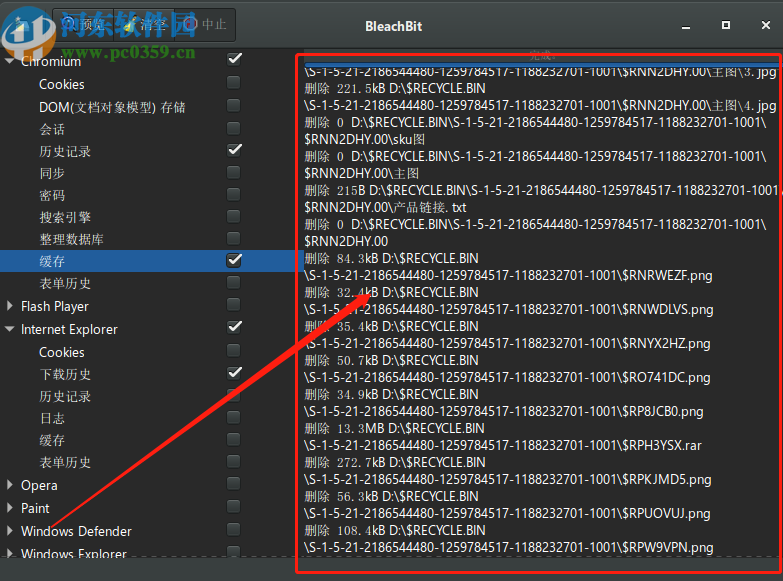The image size is (783, 581).
Task: Enable the Flash Player checkbox
Action: (x=234, y=304)
